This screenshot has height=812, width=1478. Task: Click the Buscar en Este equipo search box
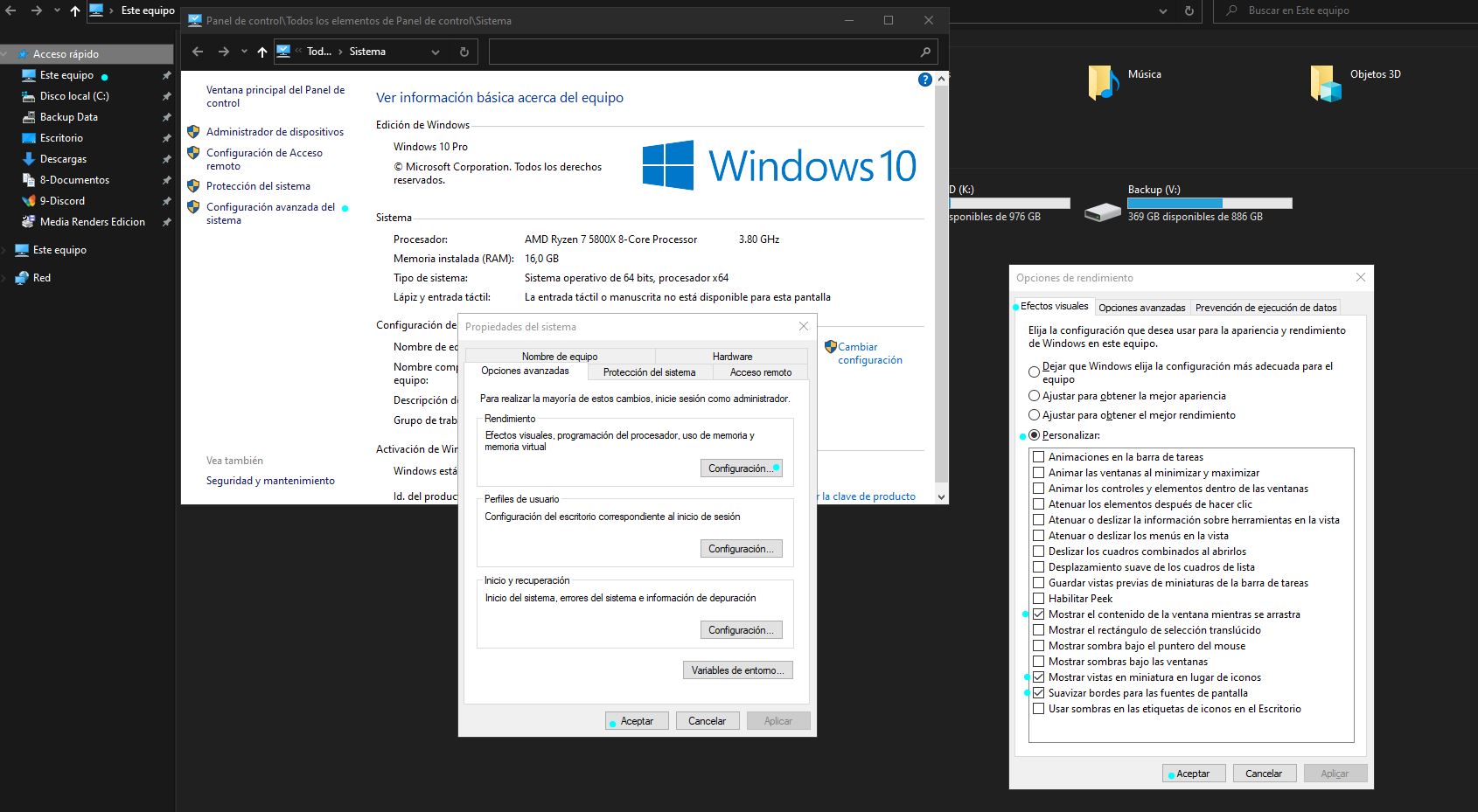pos(1345,11)
